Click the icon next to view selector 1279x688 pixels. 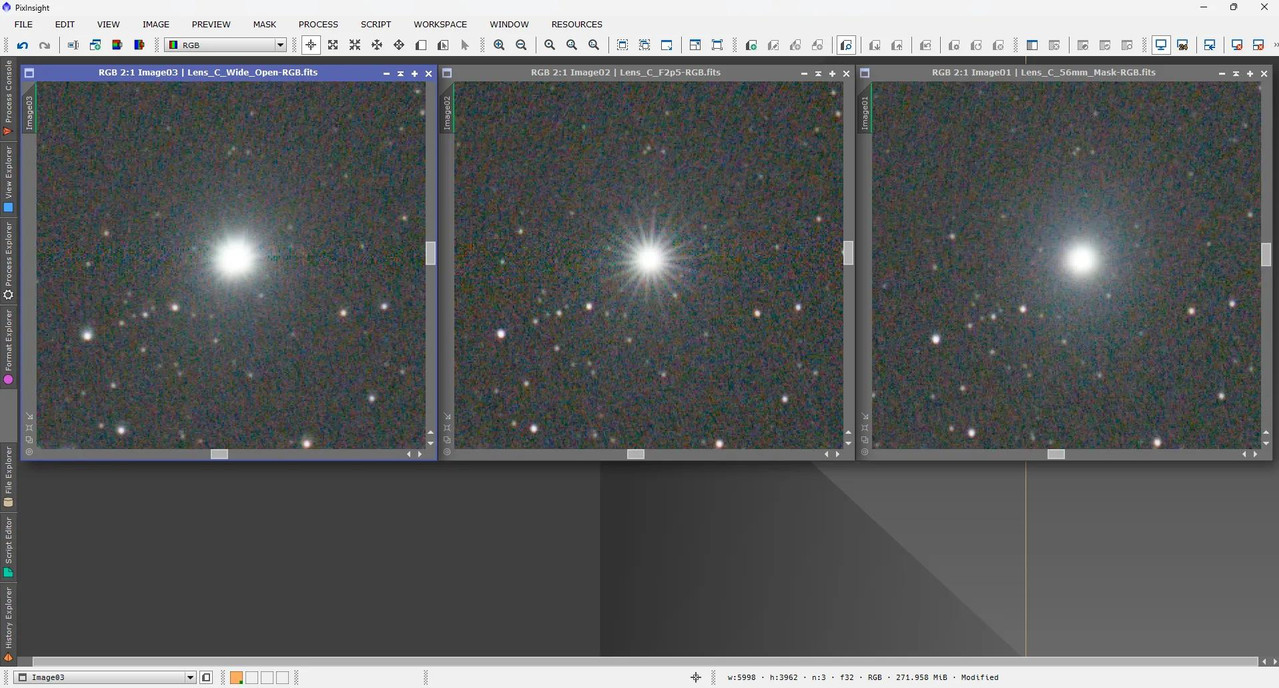[207, 677]
